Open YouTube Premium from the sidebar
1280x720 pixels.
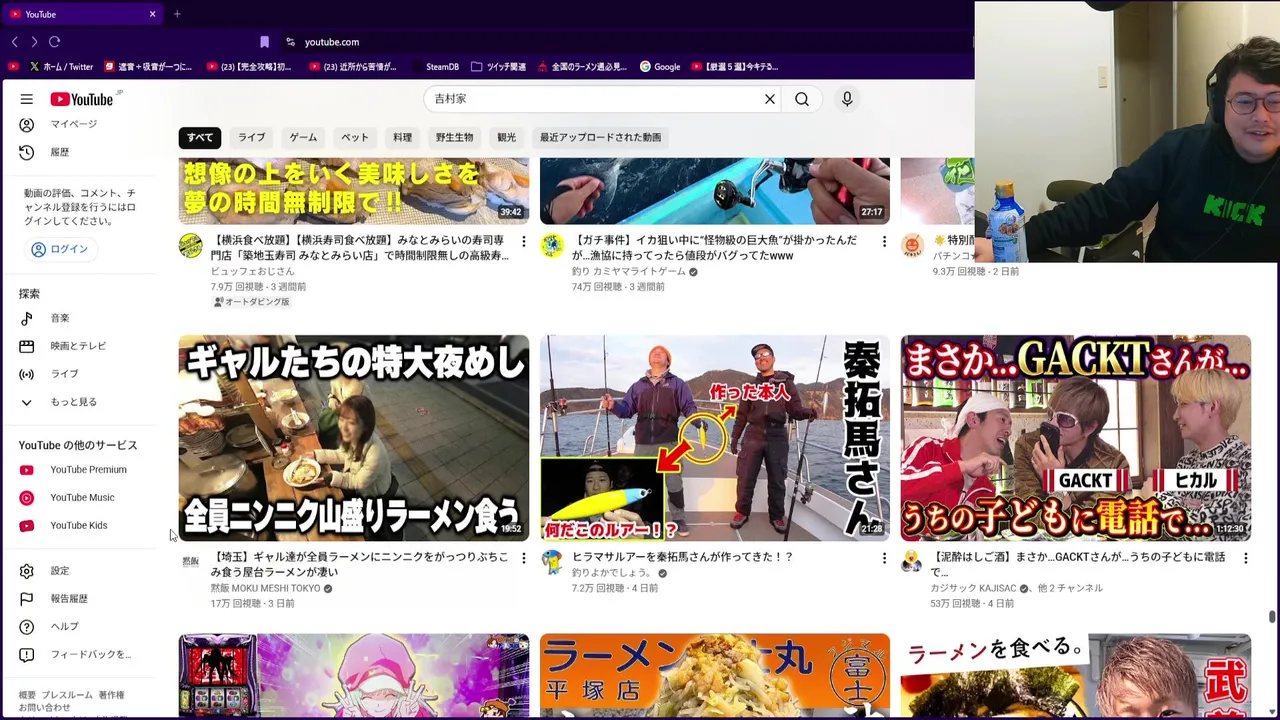[x=88, y=470]
